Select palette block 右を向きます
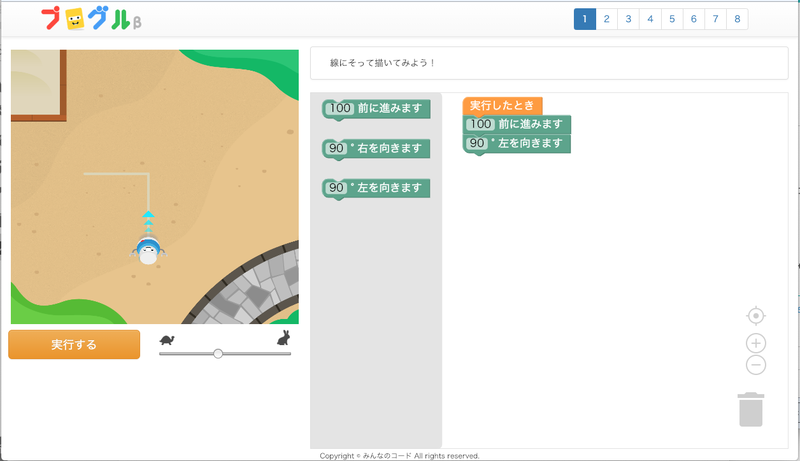This screenshot has height=461, width=800. coord(376,149)
